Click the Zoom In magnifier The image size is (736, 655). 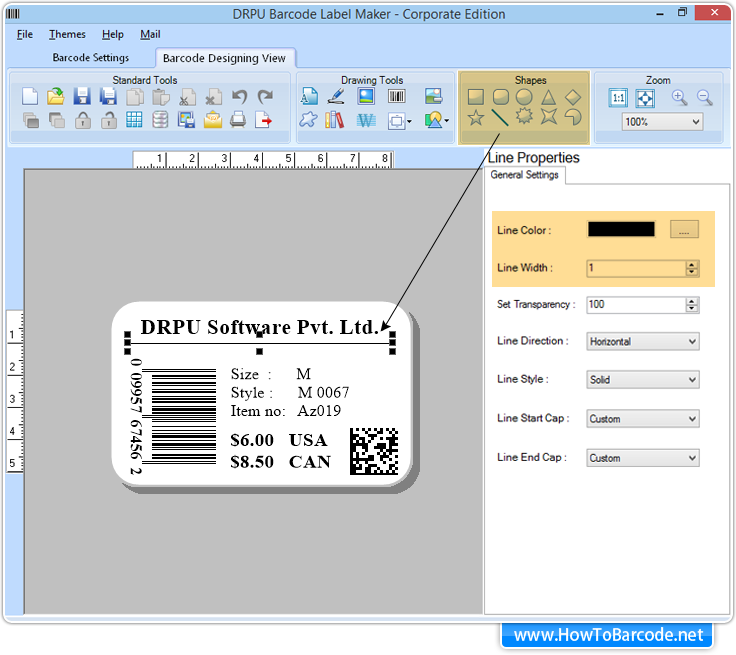tap(679, 97)
